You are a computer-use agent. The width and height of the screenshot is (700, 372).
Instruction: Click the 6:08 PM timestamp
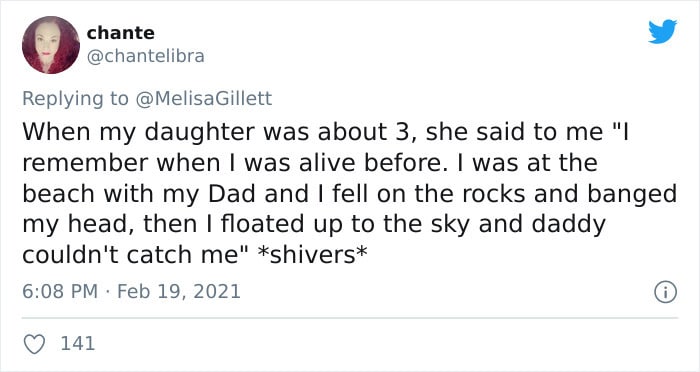tap(60, 292)
